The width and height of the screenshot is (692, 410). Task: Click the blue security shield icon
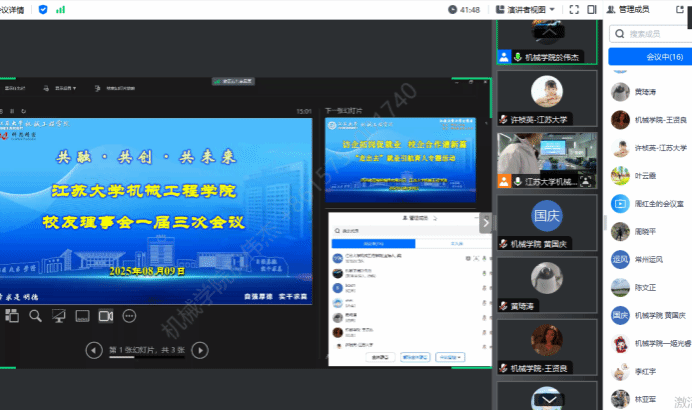(42, 9)
